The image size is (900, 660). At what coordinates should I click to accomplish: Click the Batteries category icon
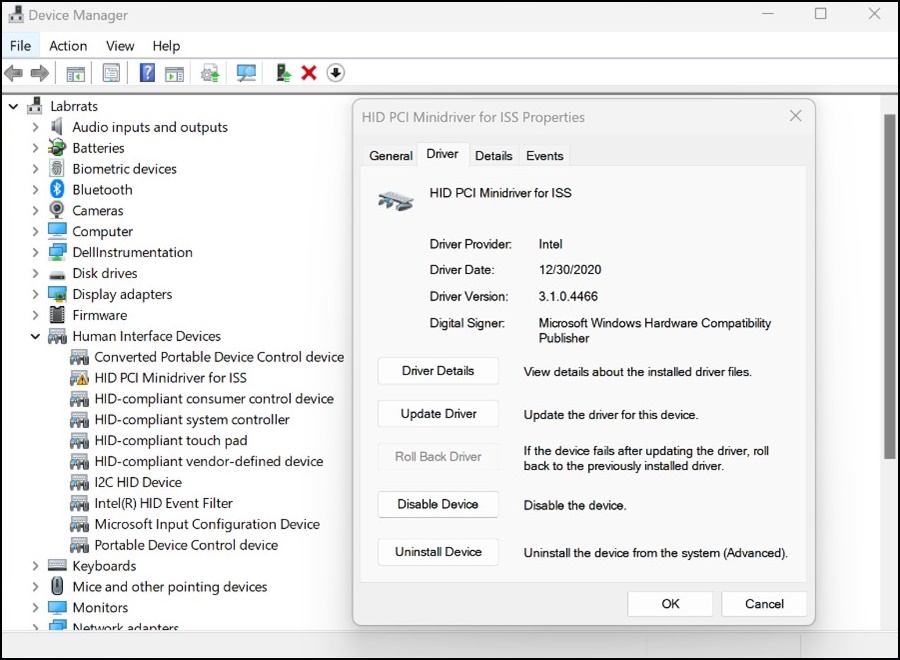(57, 147)
